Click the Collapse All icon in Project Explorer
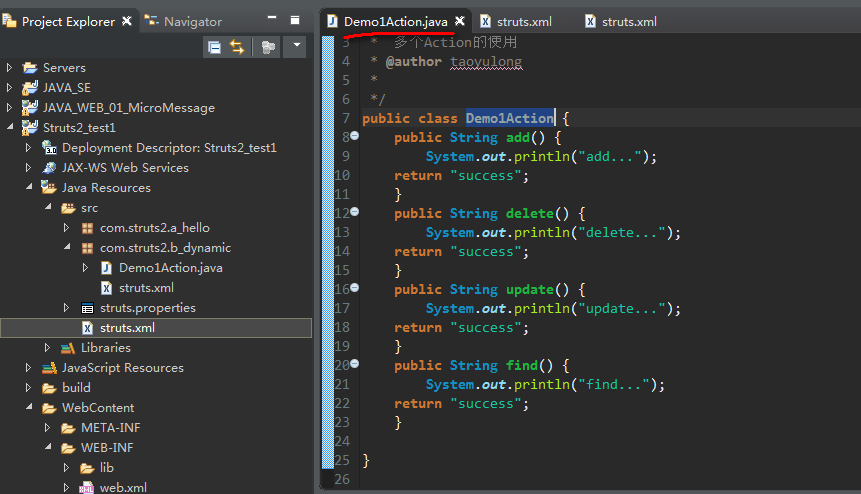The image size is (861, 494). [214, 47]
